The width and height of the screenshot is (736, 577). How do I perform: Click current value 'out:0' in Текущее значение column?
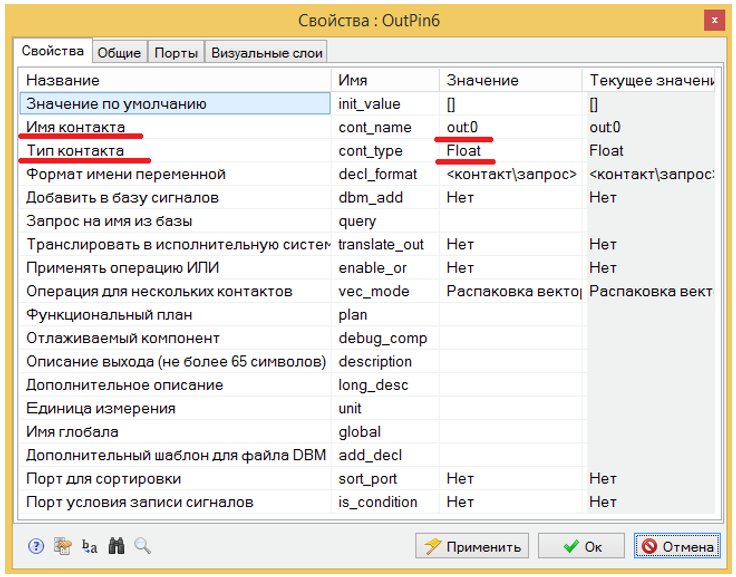(x=649, y=127)
